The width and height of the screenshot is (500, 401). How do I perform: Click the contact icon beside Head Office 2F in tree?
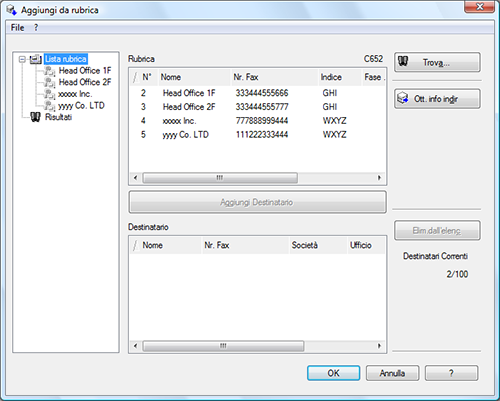click(x=50, y=82)
